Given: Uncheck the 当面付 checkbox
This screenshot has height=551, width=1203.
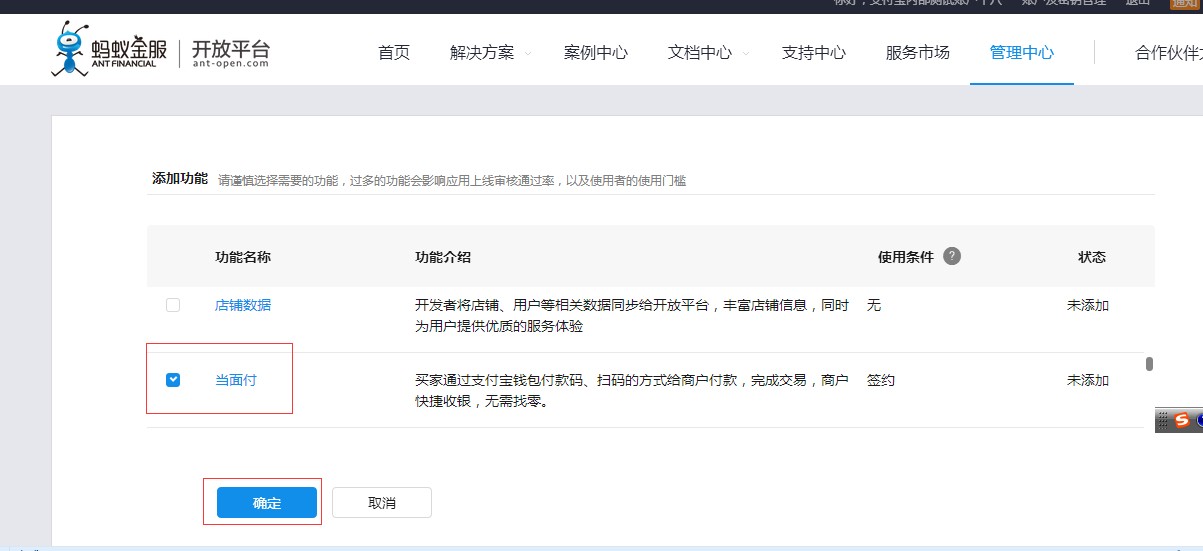Looking at the screenshot, I should pos(173,380).
